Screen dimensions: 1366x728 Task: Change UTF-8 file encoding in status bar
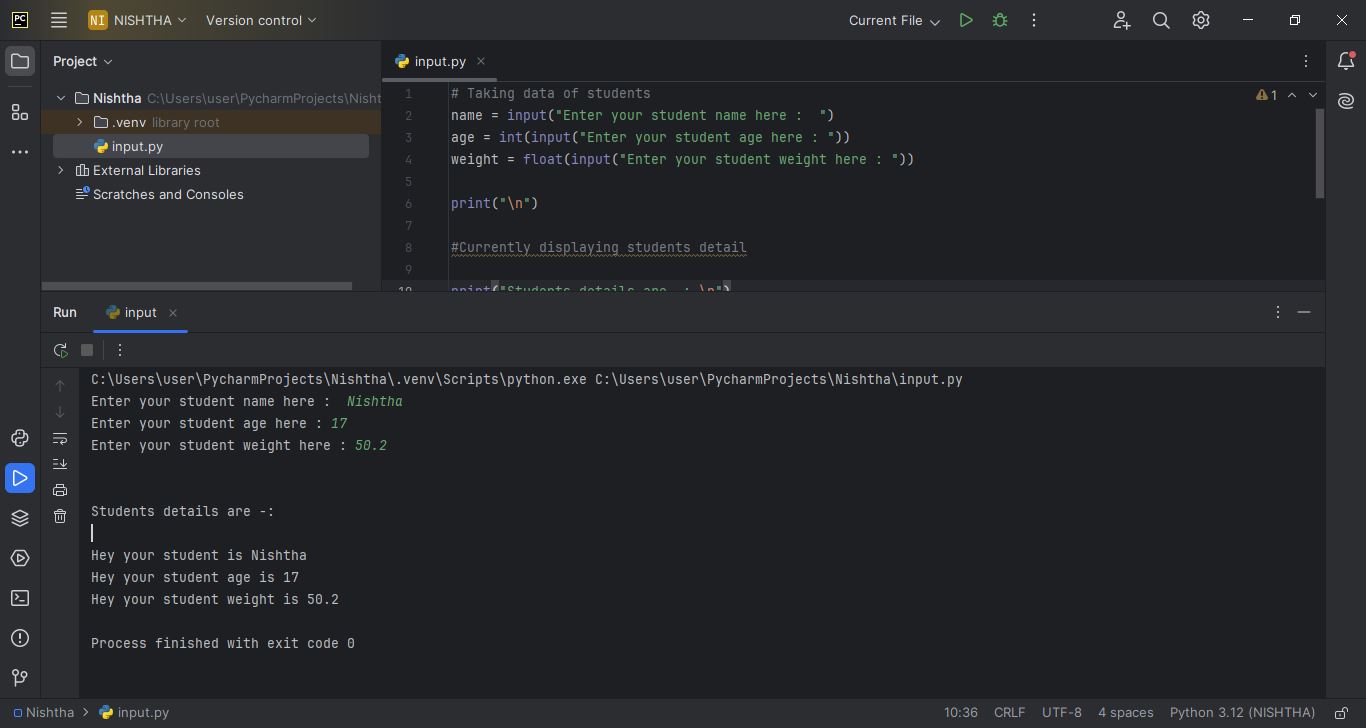[x=1062, y=713]
